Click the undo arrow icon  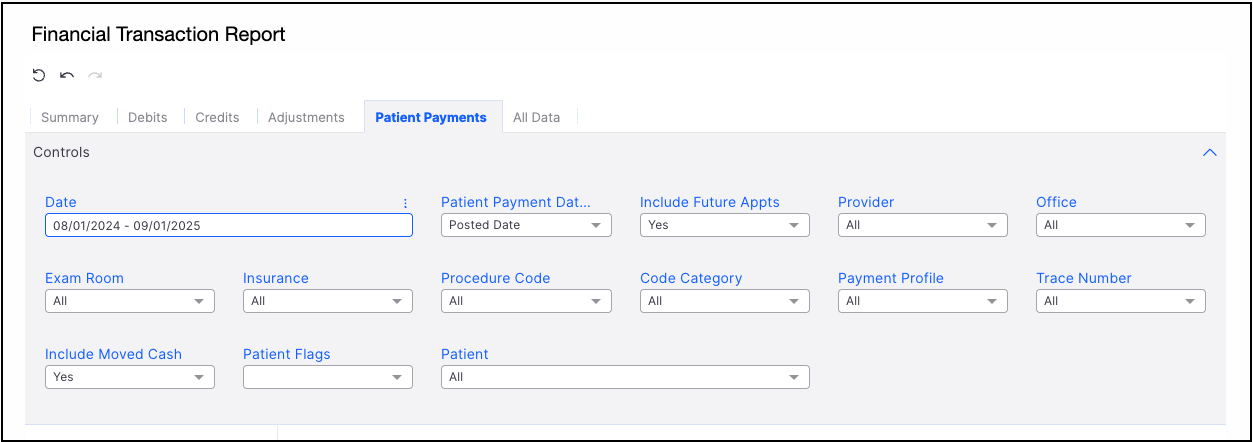tap(67, 75)
